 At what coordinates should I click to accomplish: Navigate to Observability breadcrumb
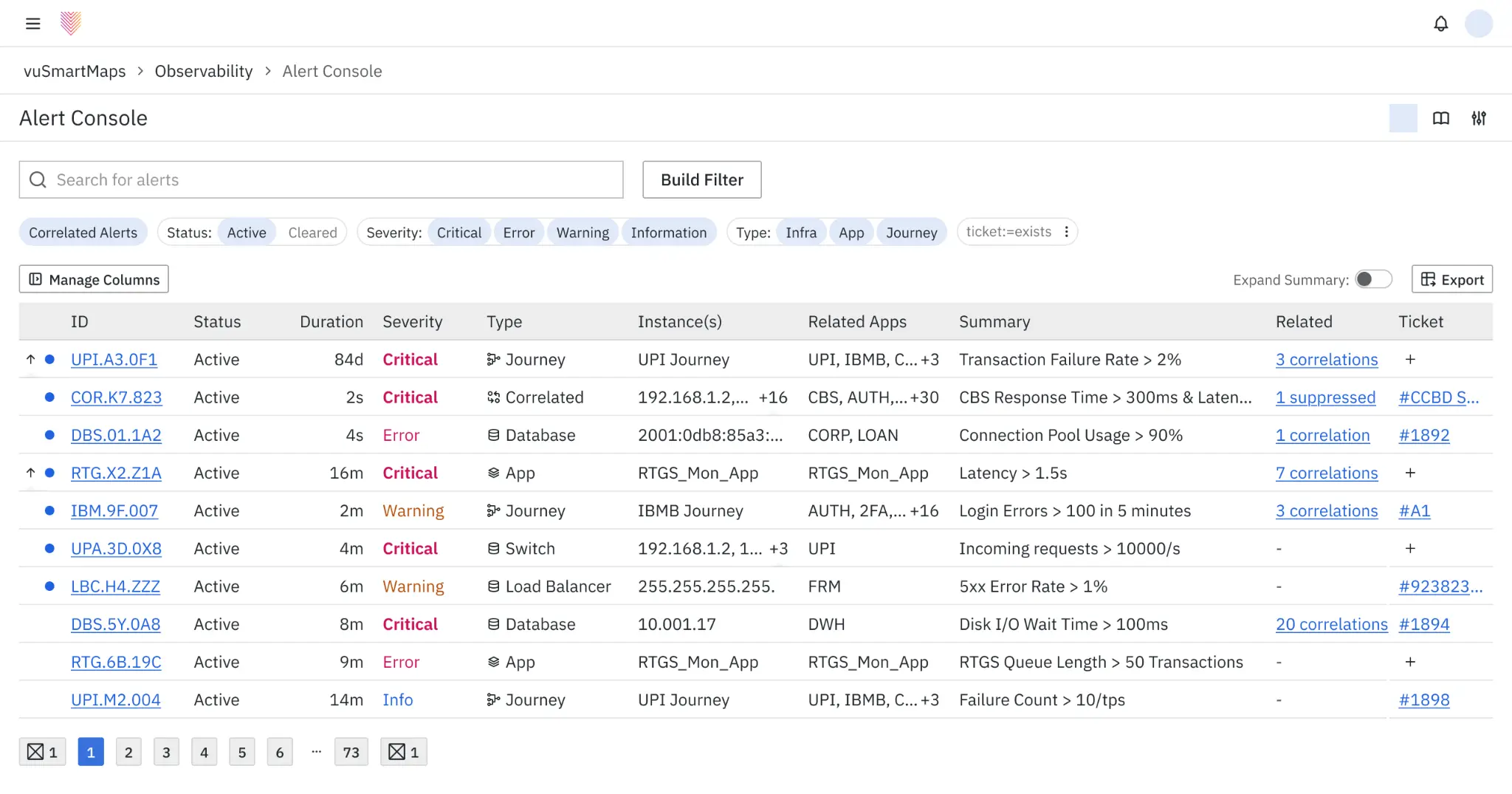(x=204, y=71)
